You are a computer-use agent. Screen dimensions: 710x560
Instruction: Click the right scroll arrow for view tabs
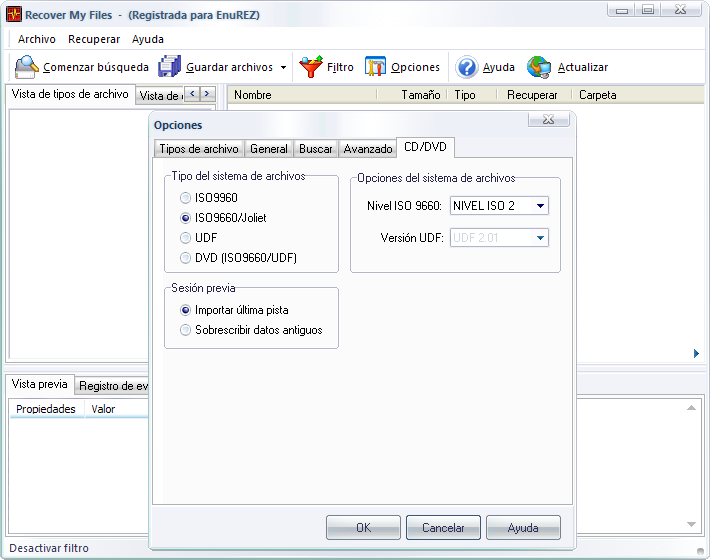point(207,94)
